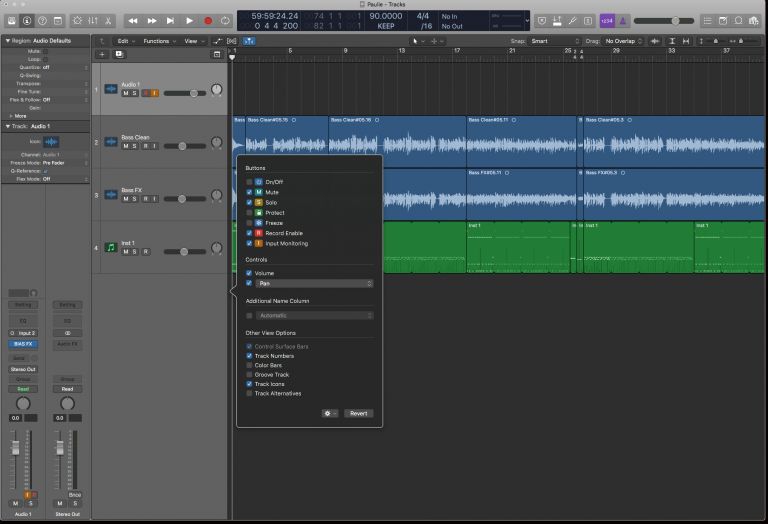Uncheck Record Enable checkbox

click(249, 233)
